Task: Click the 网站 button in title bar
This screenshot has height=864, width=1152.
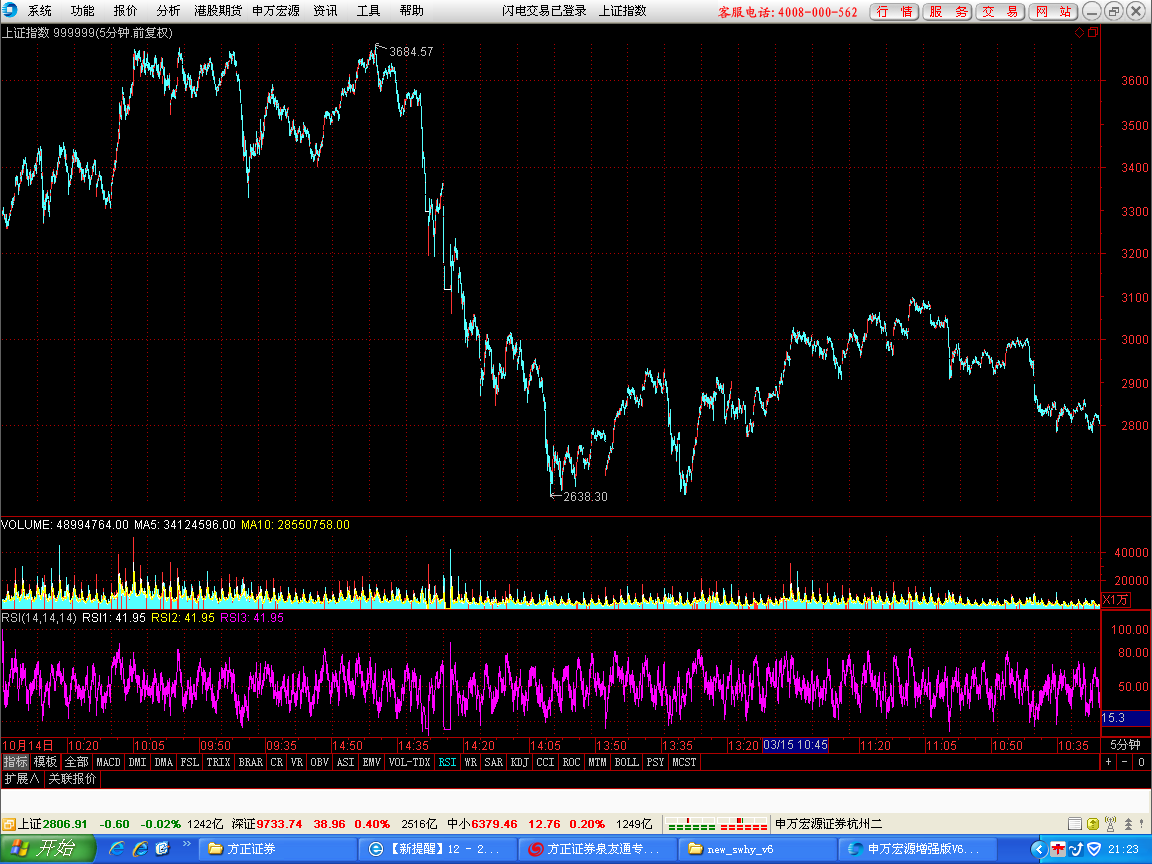Action: click(1054, 11)
